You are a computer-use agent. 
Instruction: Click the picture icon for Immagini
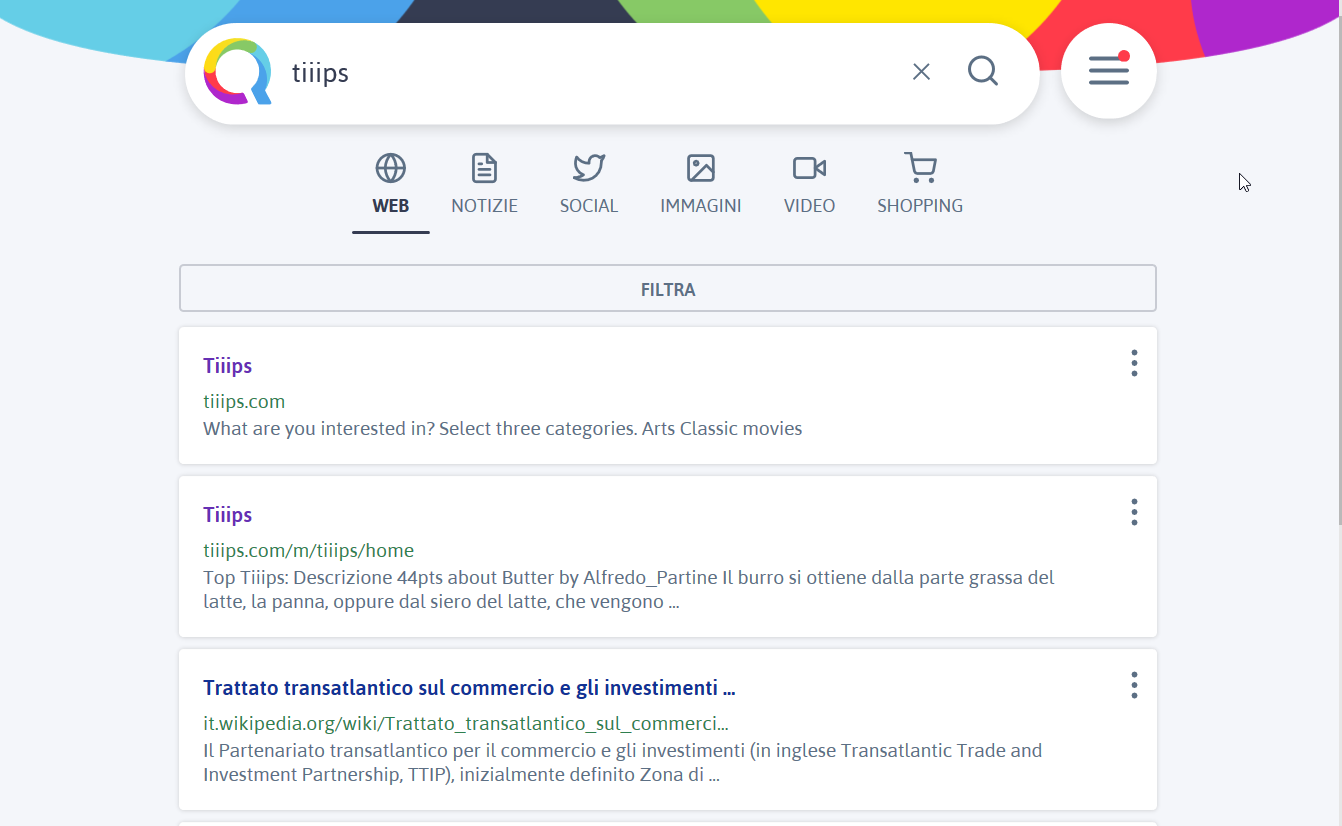(700, 168)
